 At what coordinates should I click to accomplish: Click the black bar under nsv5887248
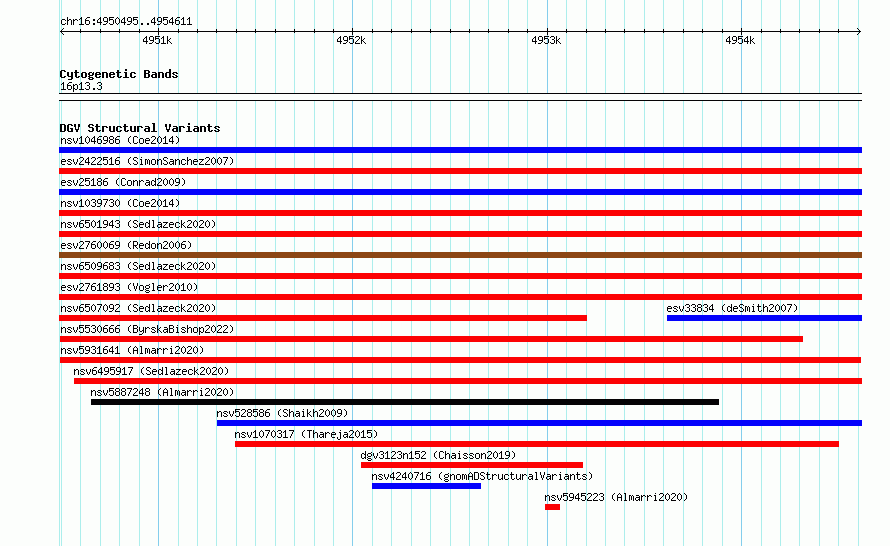pyautogui.click(x=405, y=402)
